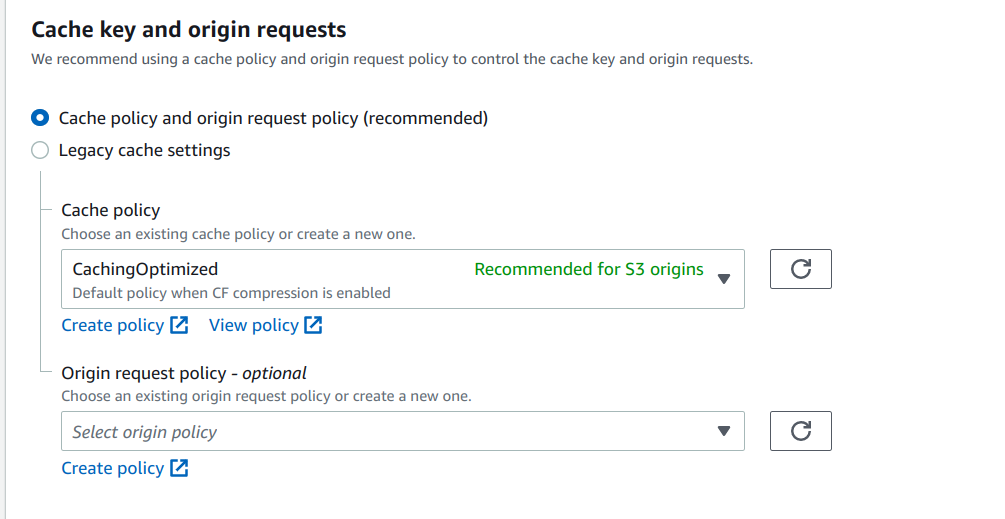Select the Legacy cache settings radio button
The height and width of the screenshot is (519, 1005).
[40, 151]
